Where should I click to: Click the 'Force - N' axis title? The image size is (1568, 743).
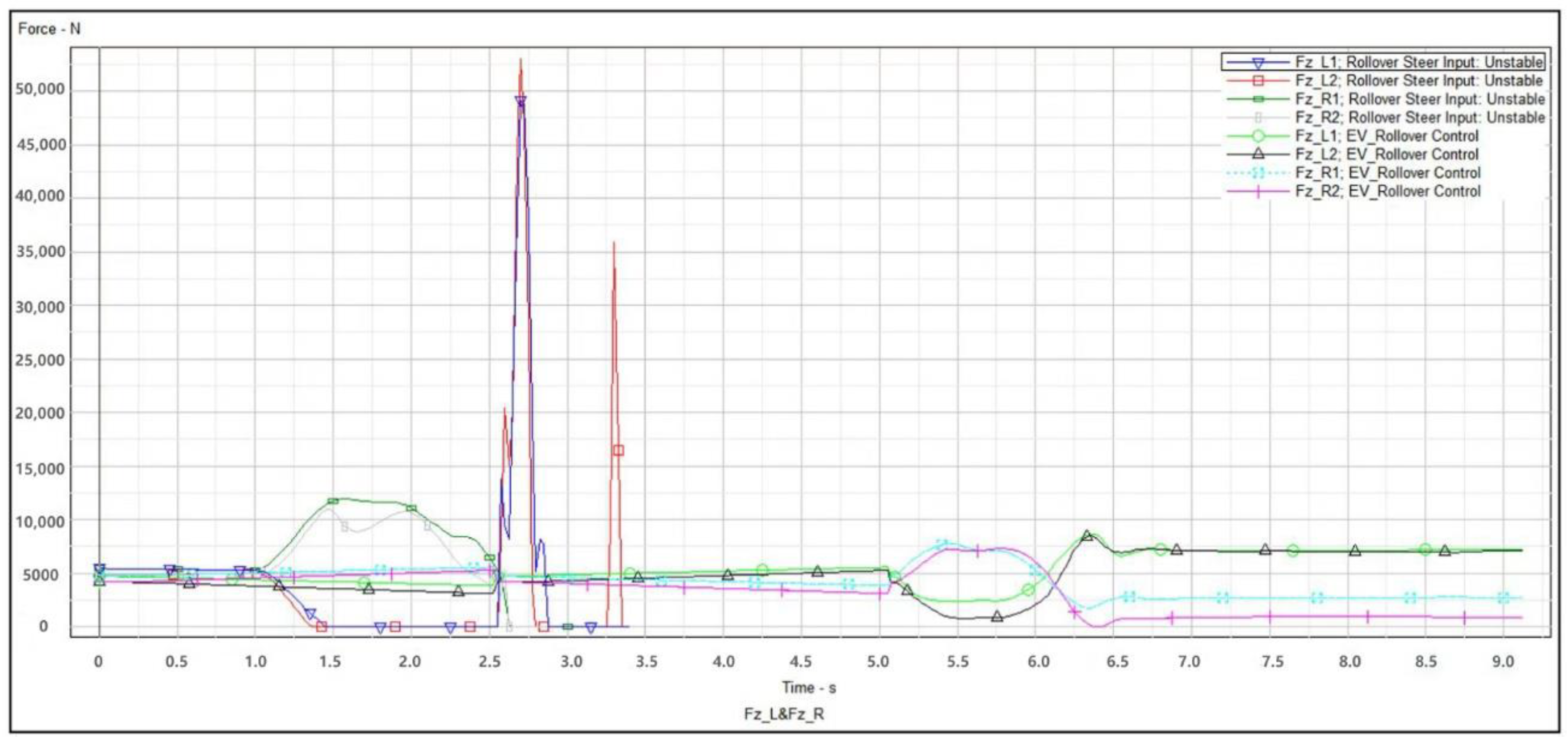click(49, 29)
